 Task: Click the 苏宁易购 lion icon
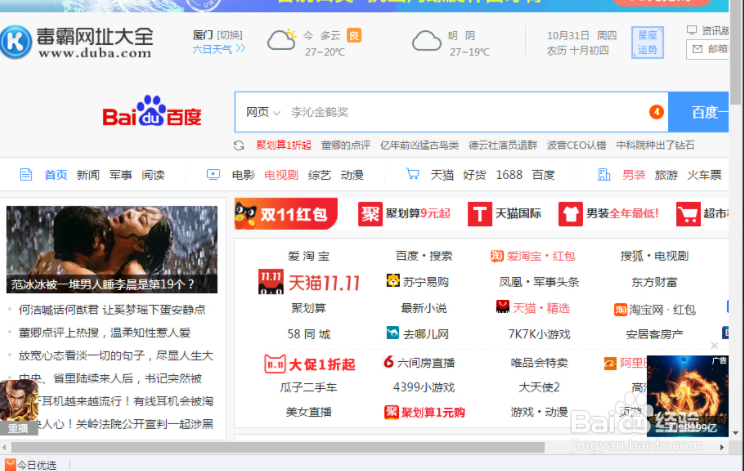click(393, 281)
